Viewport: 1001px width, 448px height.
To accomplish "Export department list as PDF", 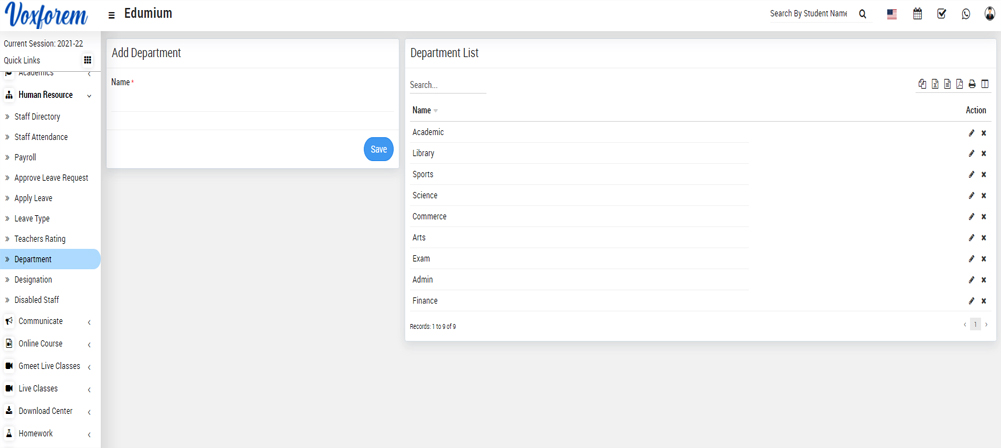I will pyautogui.click(x=960, y=85).
